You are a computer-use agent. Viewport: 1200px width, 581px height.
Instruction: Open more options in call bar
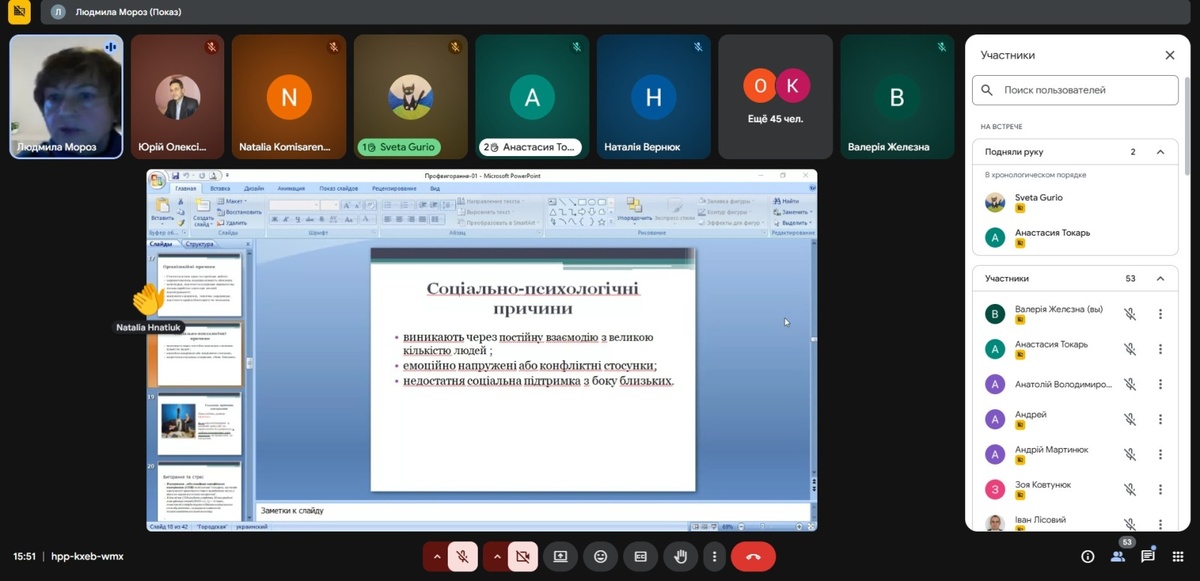click(x=714, y=556)
